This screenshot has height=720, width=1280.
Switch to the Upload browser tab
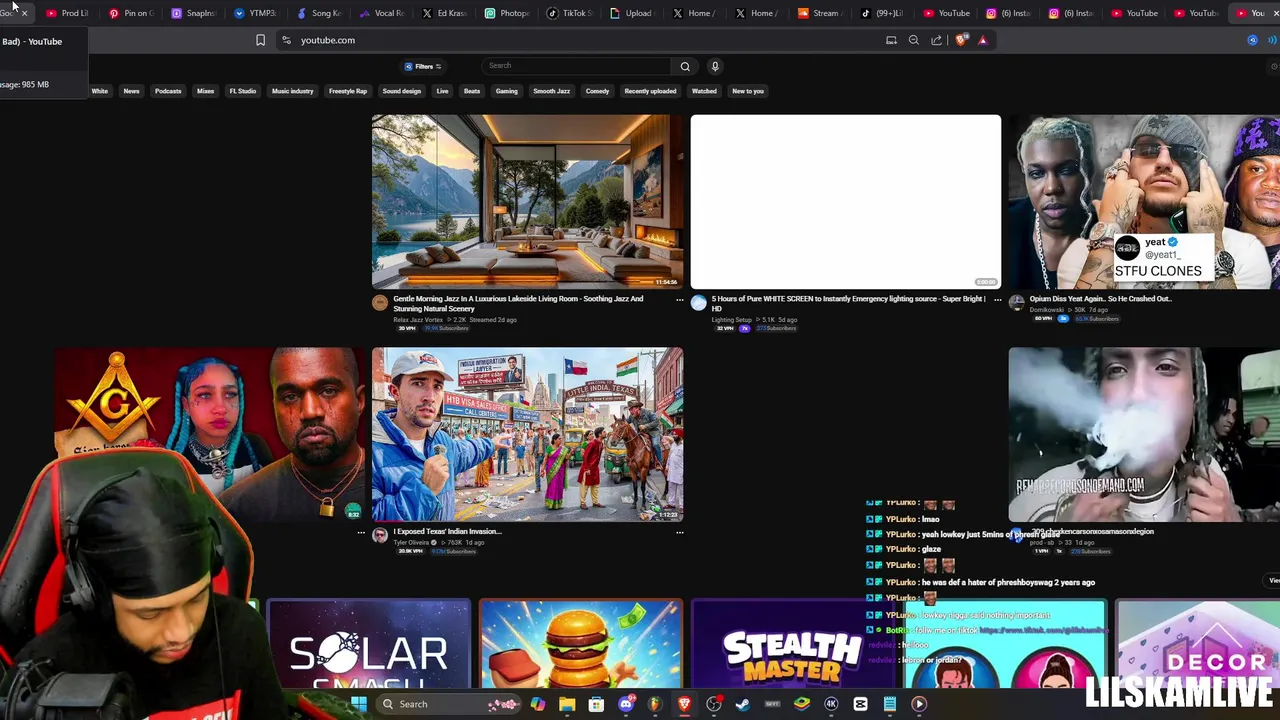[631, 13]
